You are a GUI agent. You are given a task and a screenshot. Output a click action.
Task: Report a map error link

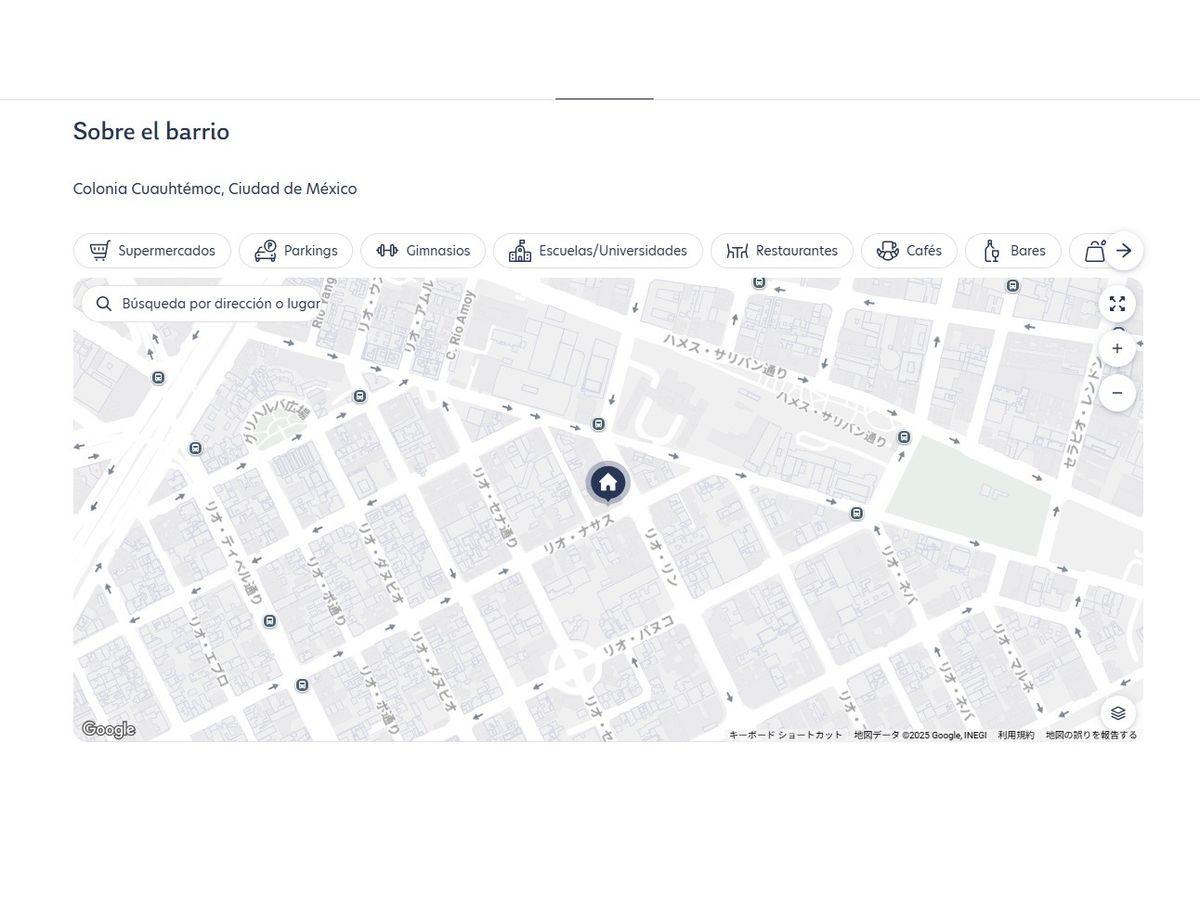pyautogui.click(x=1091, y=735)
